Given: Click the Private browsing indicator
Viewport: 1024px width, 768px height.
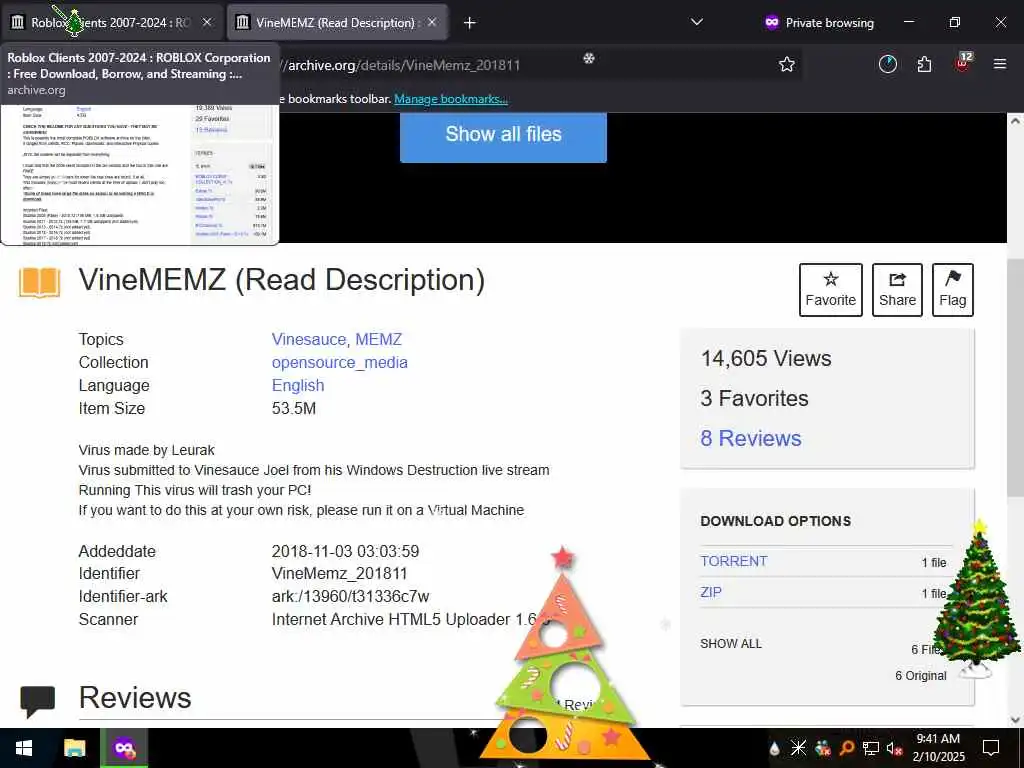Looking at the screenshot, I should pos(819,23).
